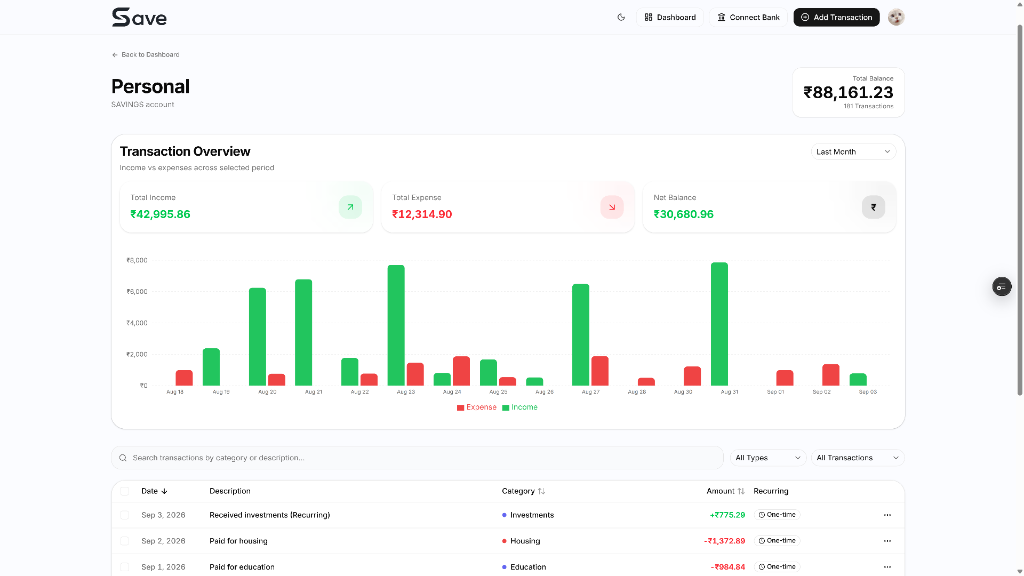The image size is (1024, 576).
Task: Select the Sep 3, 2026 row checkbox
Action: [x=125, y=515]
